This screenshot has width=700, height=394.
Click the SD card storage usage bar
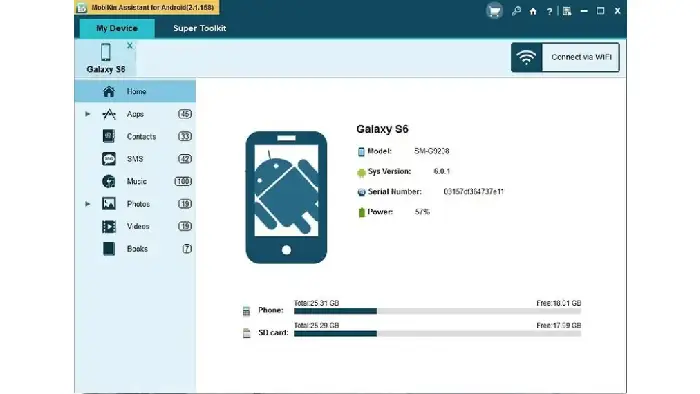438,333
